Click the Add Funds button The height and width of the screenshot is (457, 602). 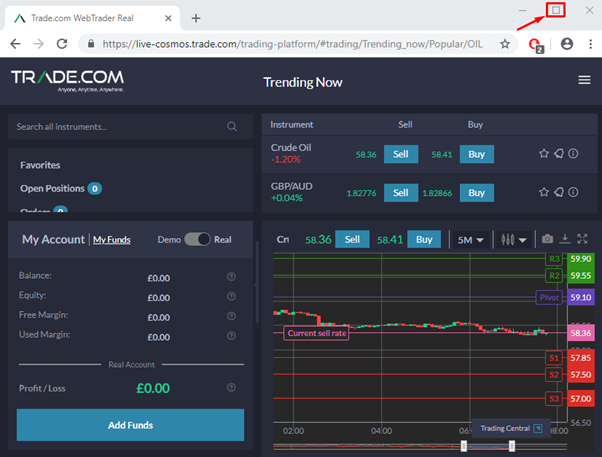130,425
